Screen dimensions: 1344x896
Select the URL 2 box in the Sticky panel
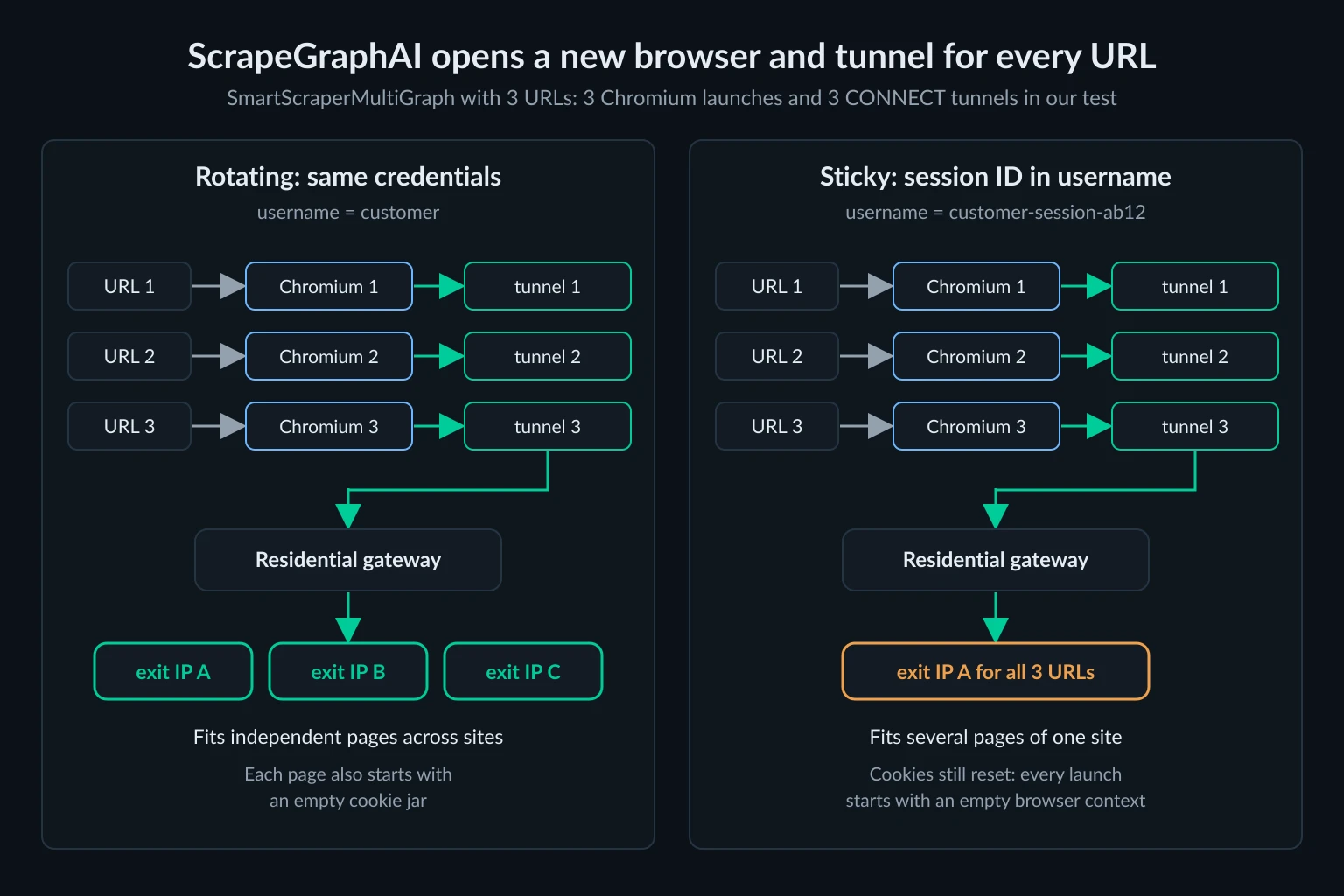pos(777,356)
